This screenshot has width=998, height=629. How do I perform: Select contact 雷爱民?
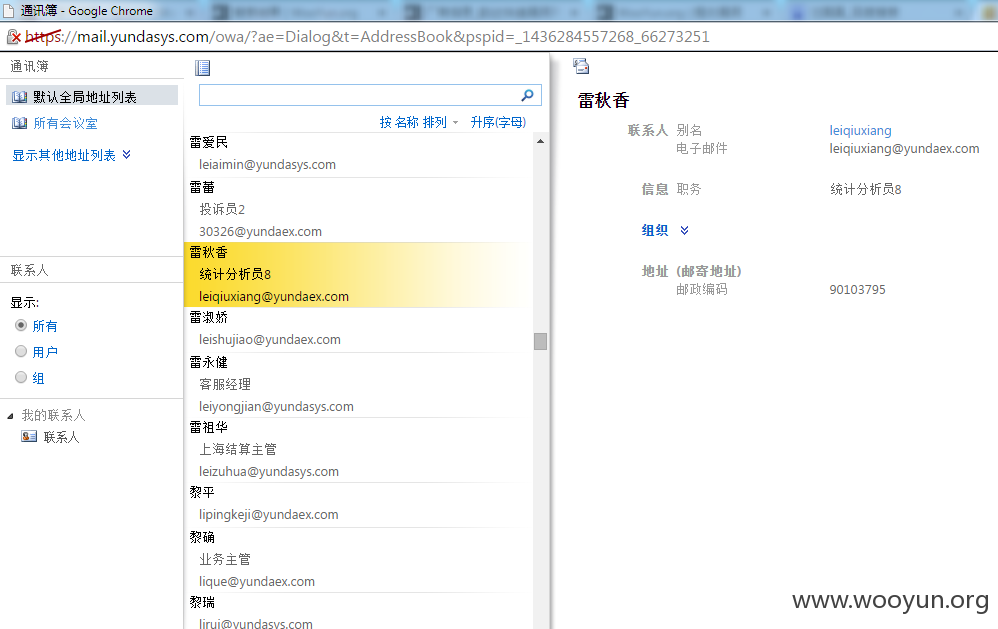tap(209, 143)
